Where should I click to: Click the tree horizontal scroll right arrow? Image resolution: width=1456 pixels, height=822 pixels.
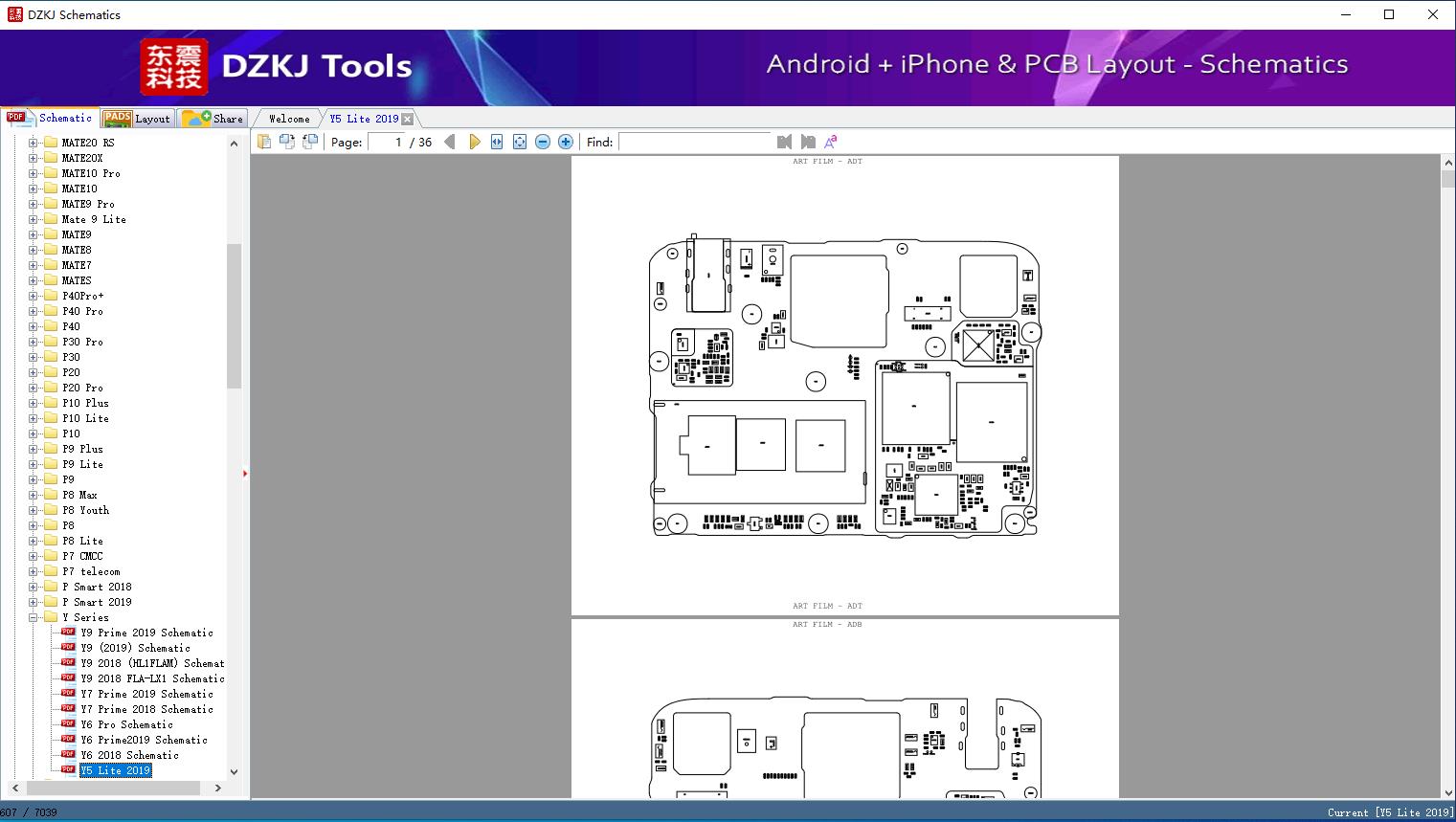point(218,788)
